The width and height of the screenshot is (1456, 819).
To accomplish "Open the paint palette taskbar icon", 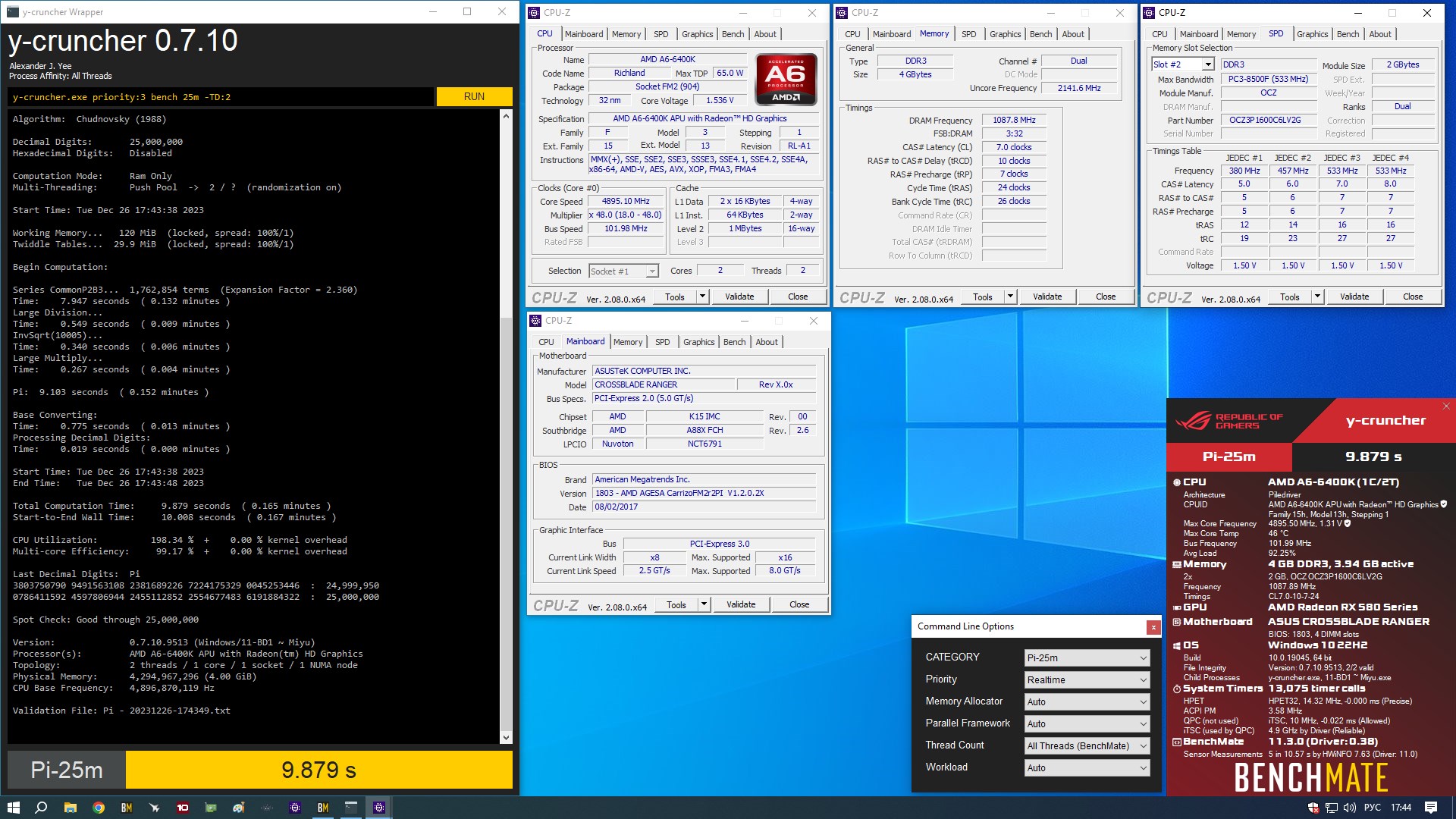I will pos(239,808).
